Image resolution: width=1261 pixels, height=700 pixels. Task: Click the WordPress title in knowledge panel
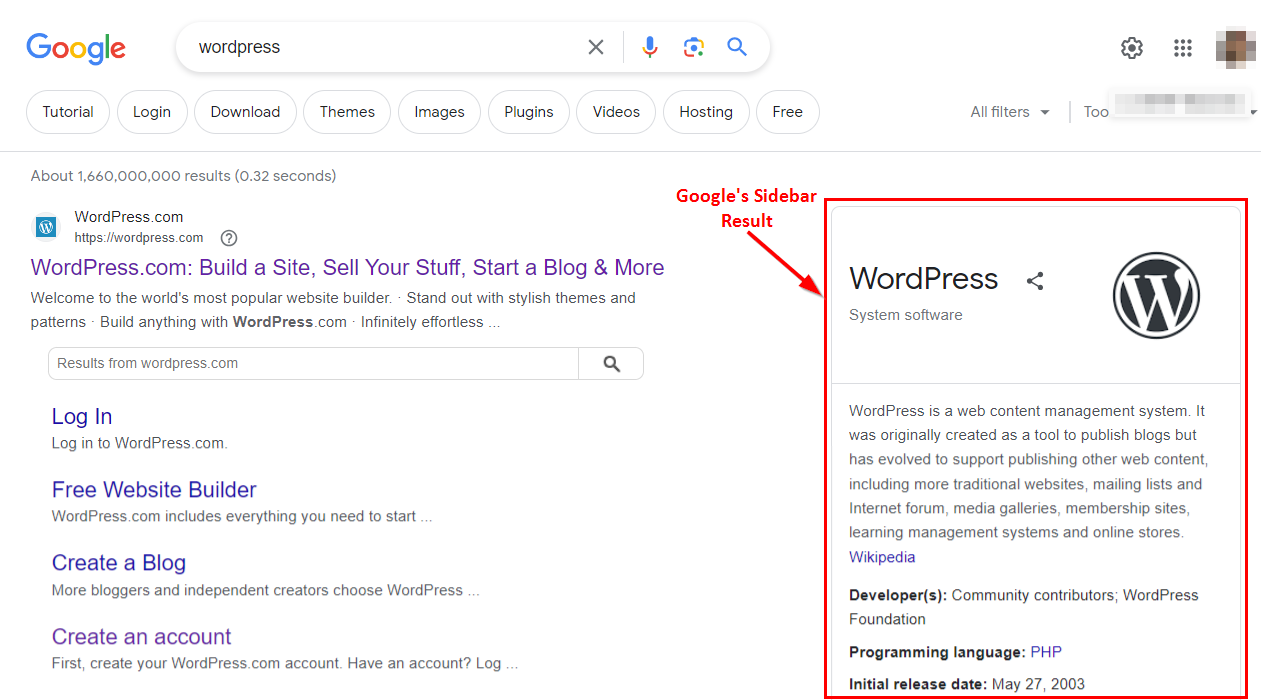pos(923,278)
